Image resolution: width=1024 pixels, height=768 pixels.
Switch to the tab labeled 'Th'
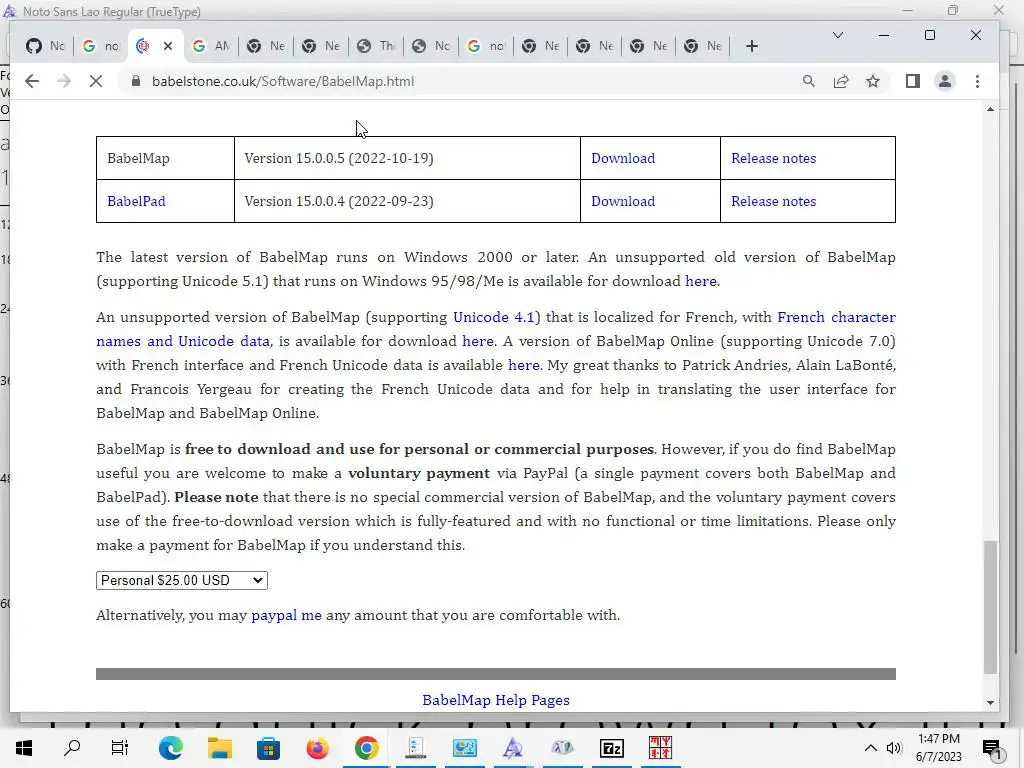(376, 46)
